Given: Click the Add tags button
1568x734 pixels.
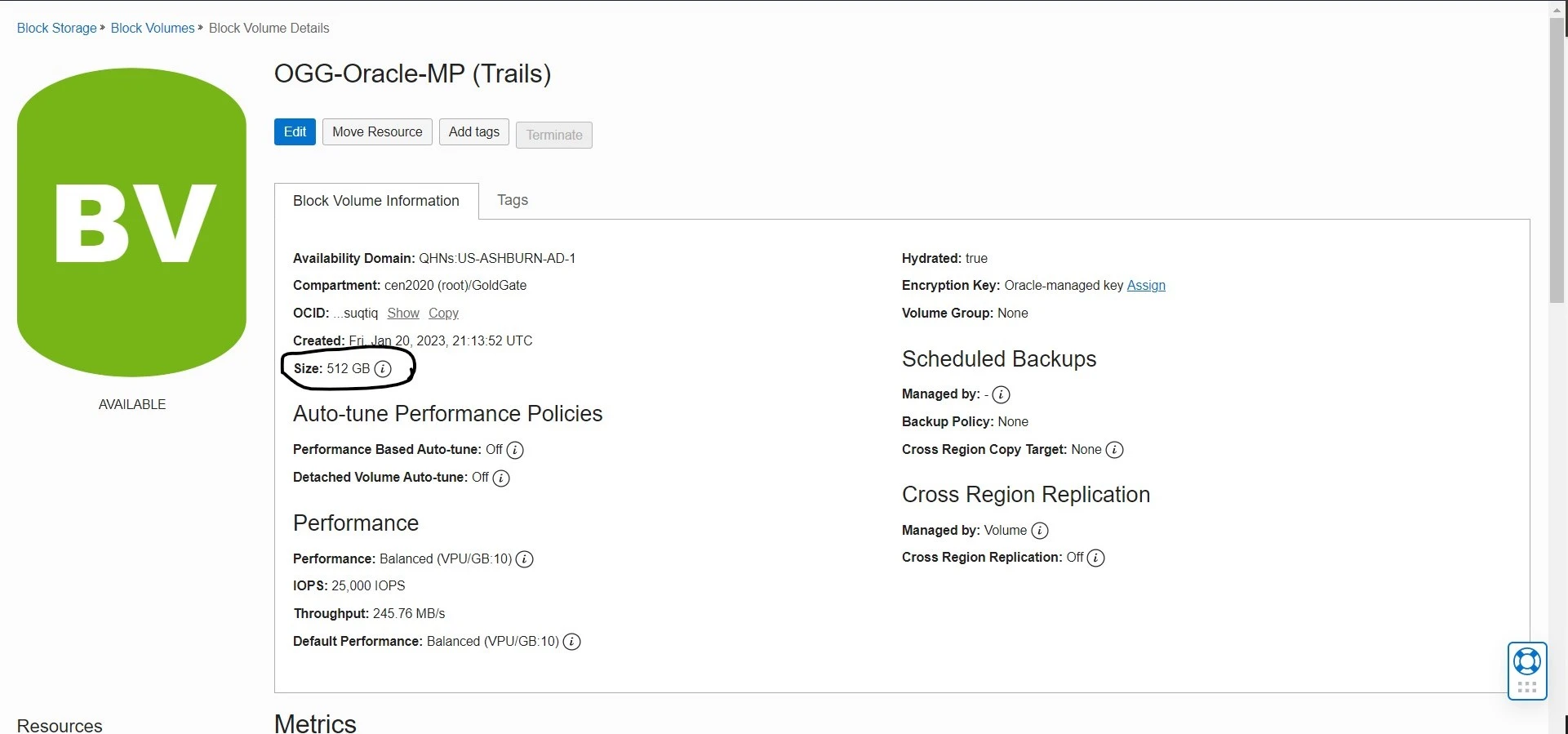Looking at the screenshot, I should [473, 132].
